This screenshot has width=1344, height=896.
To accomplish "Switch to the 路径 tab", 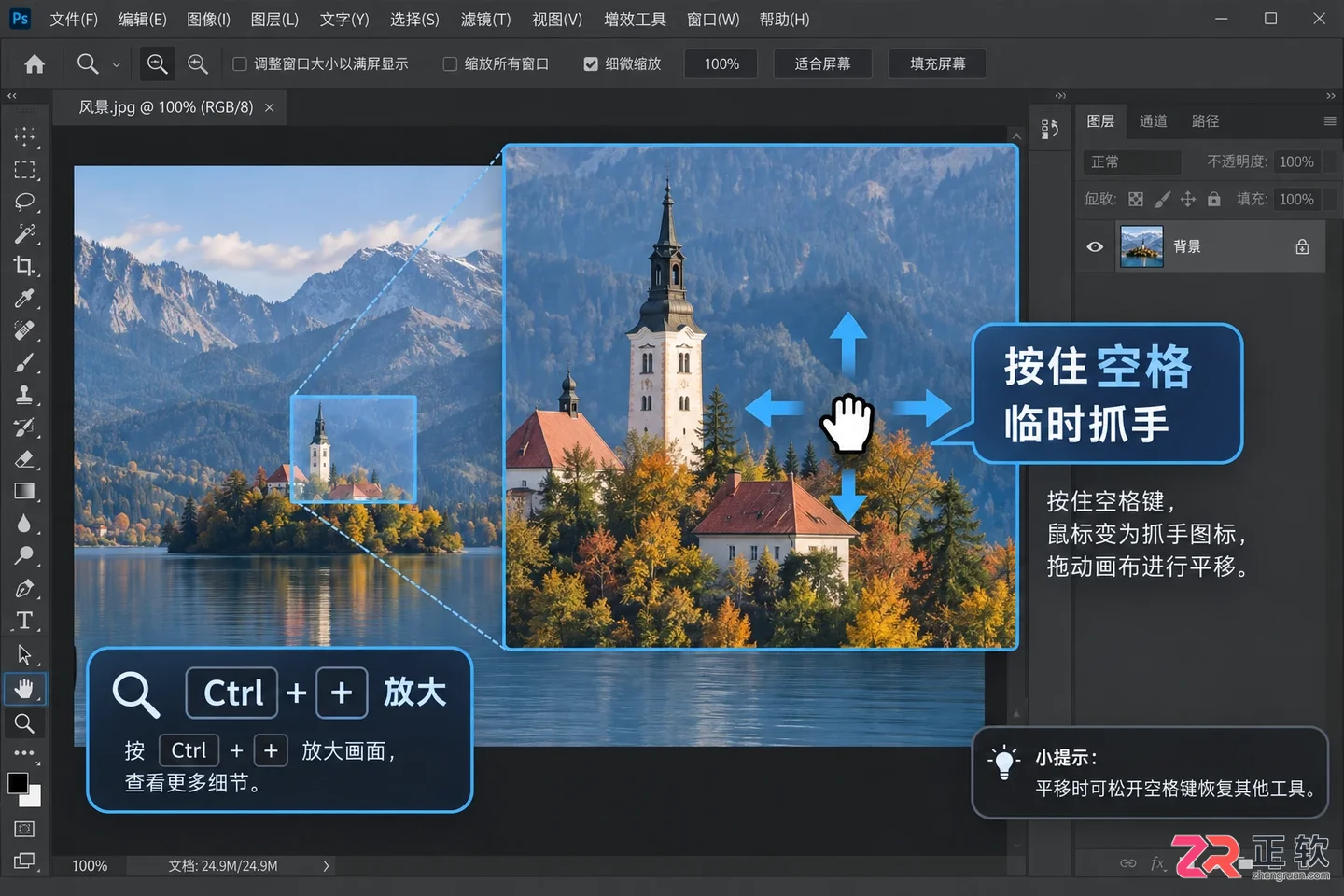I will (1205, 121).
